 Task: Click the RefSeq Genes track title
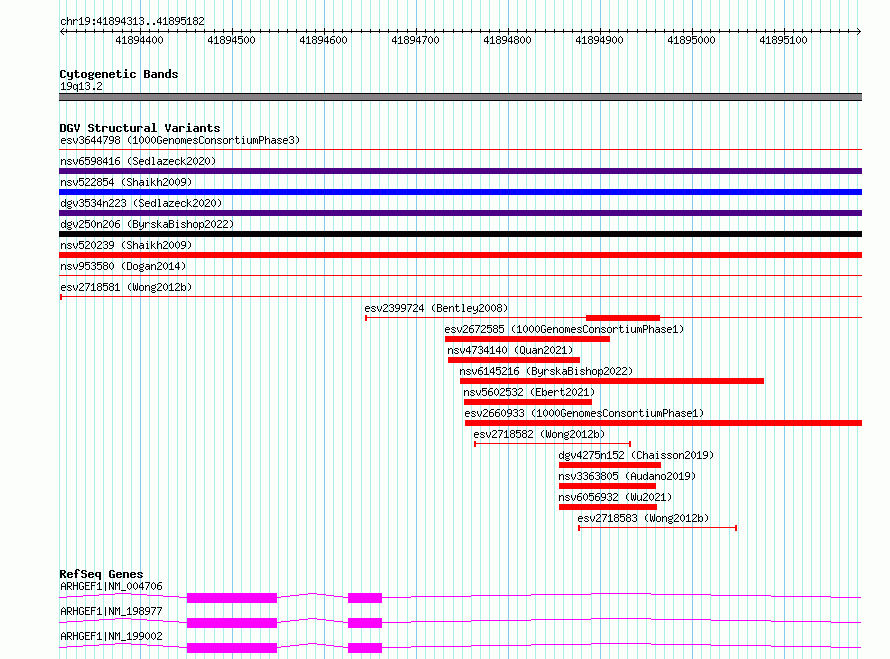[x=101, y=574]
